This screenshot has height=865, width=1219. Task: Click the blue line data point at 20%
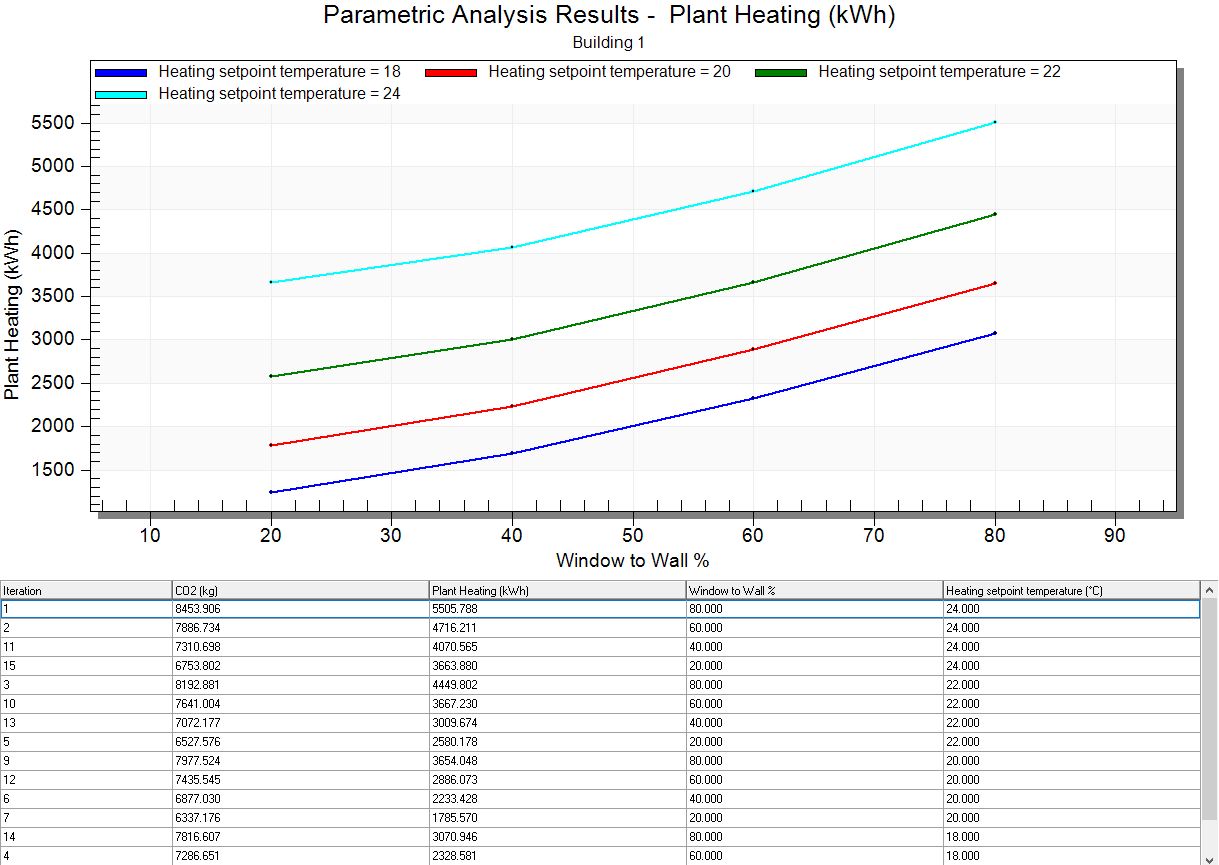pyautogui.click(x=271, y=492)
